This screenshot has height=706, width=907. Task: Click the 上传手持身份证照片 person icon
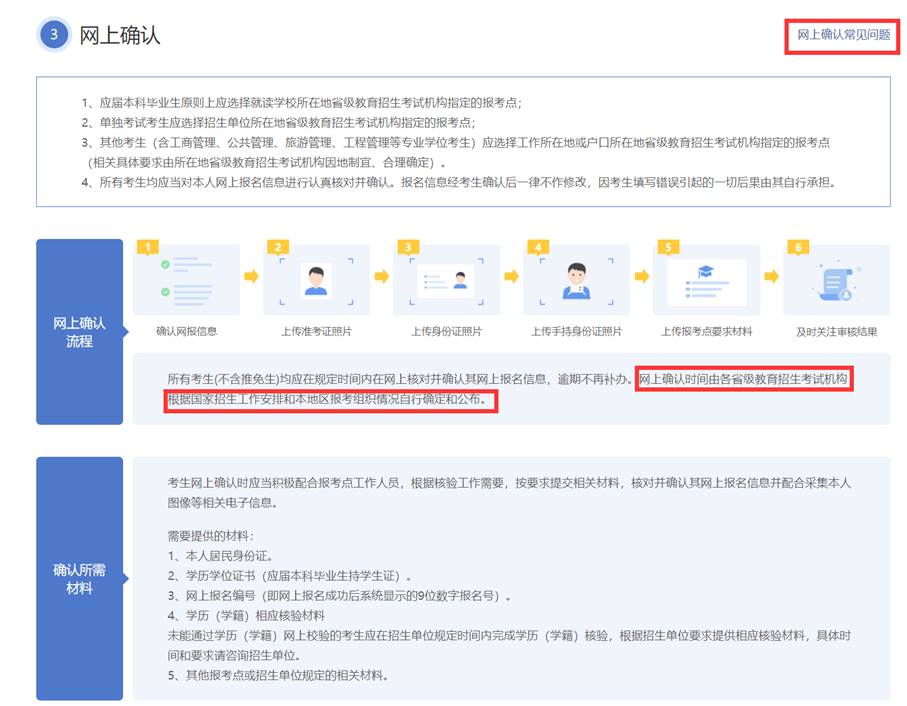coord(576,279)
